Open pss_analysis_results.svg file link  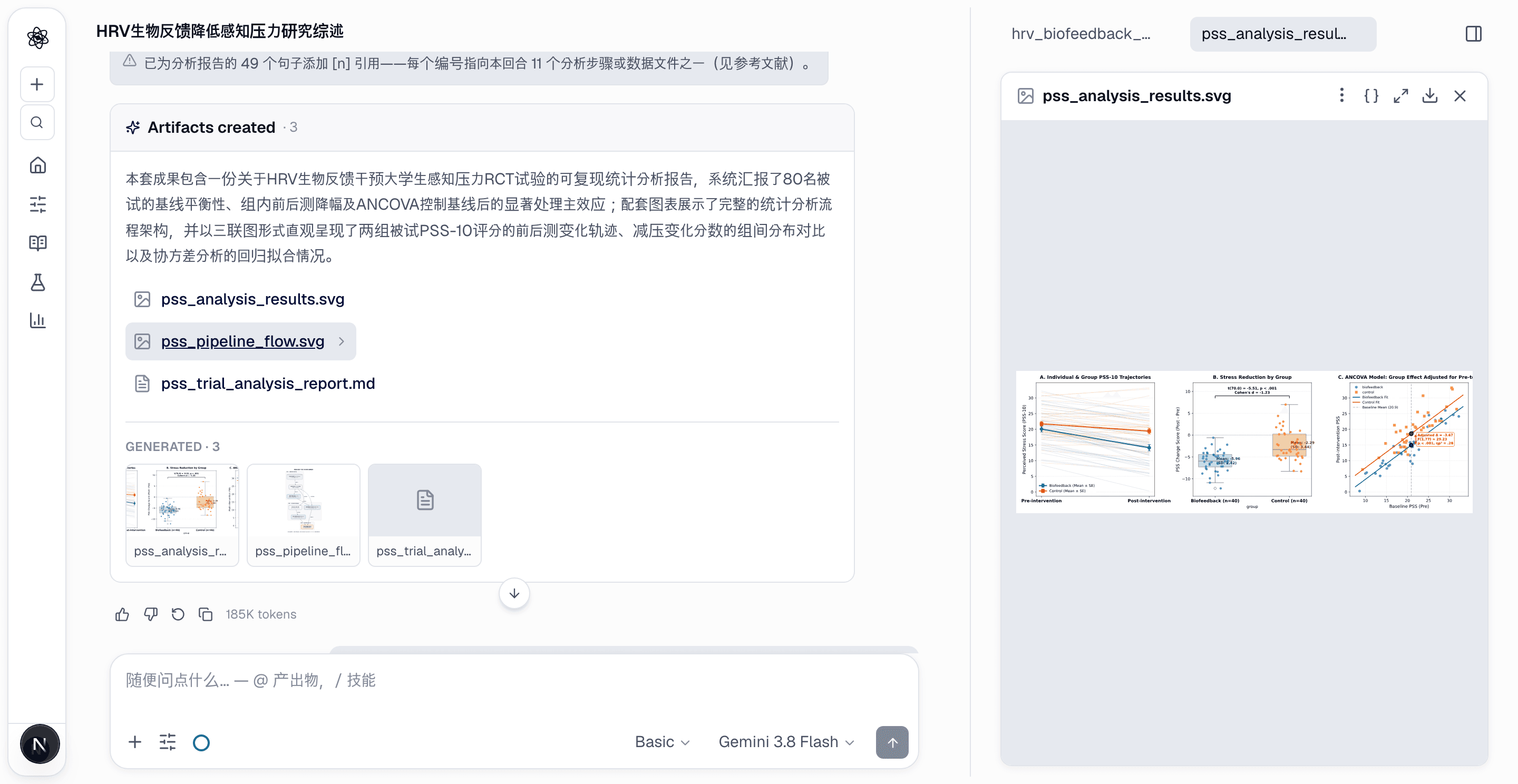253,299
